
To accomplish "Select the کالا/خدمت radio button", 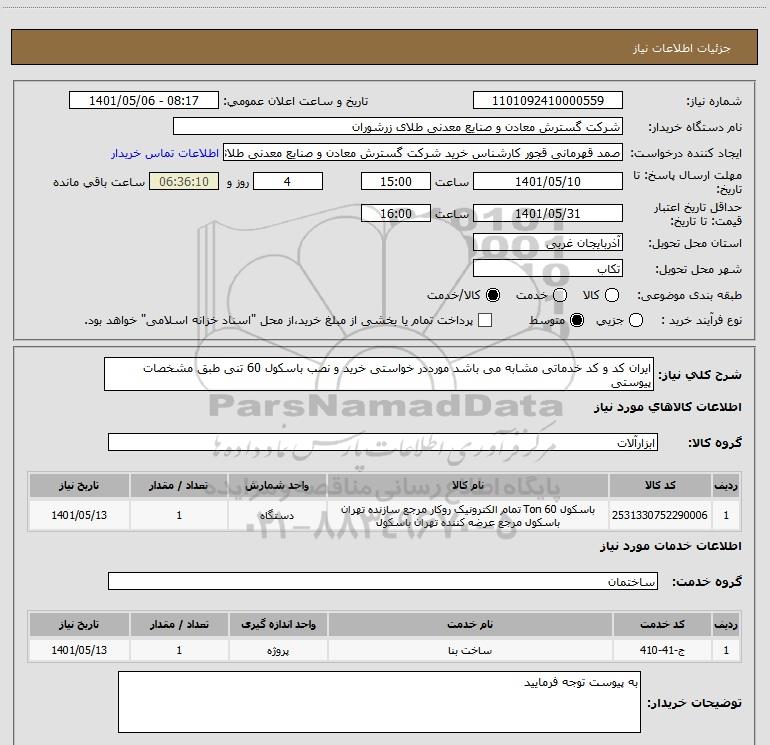I will click(493, 295).
